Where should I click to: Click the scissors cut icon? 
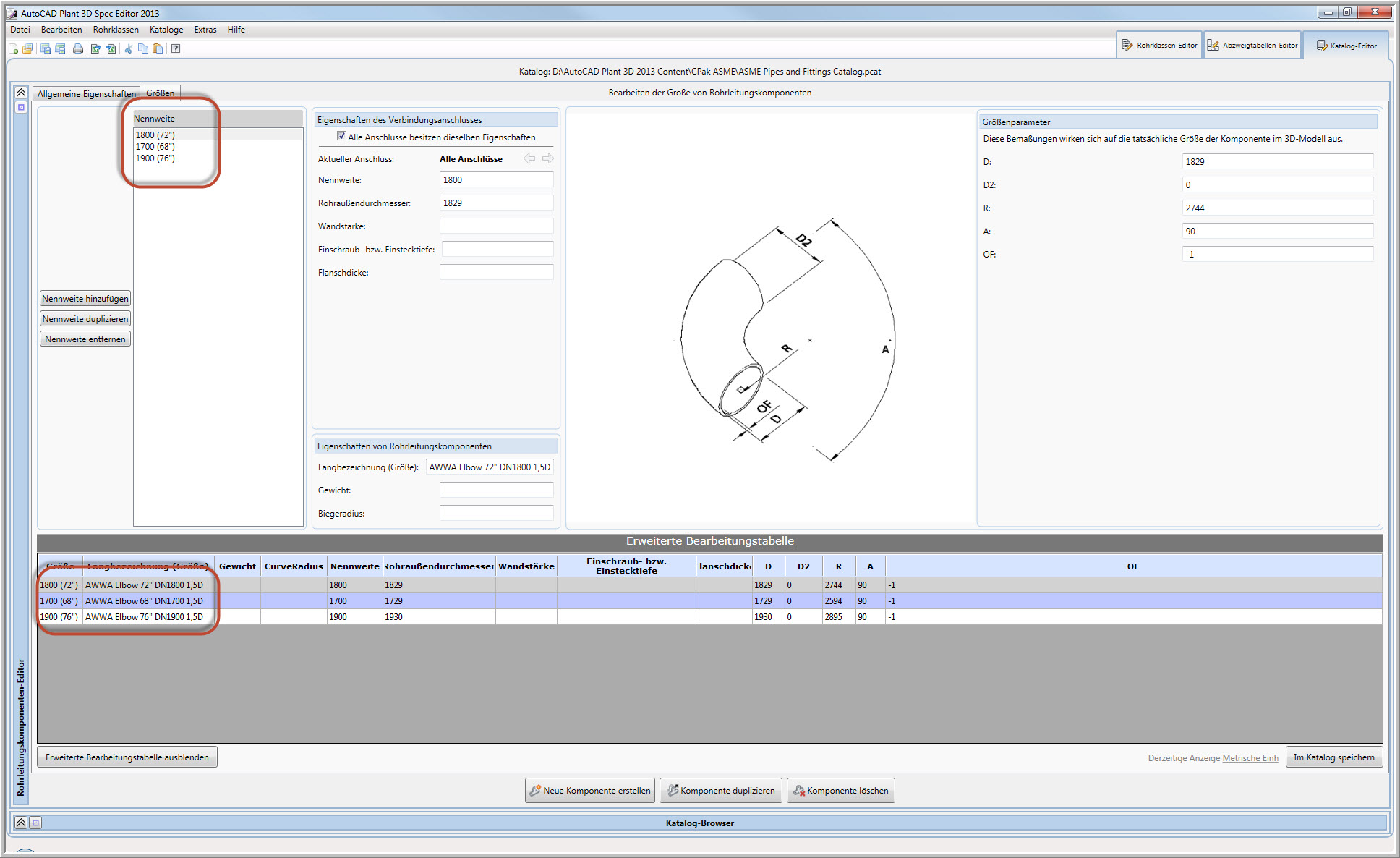(x=129, y=48)
